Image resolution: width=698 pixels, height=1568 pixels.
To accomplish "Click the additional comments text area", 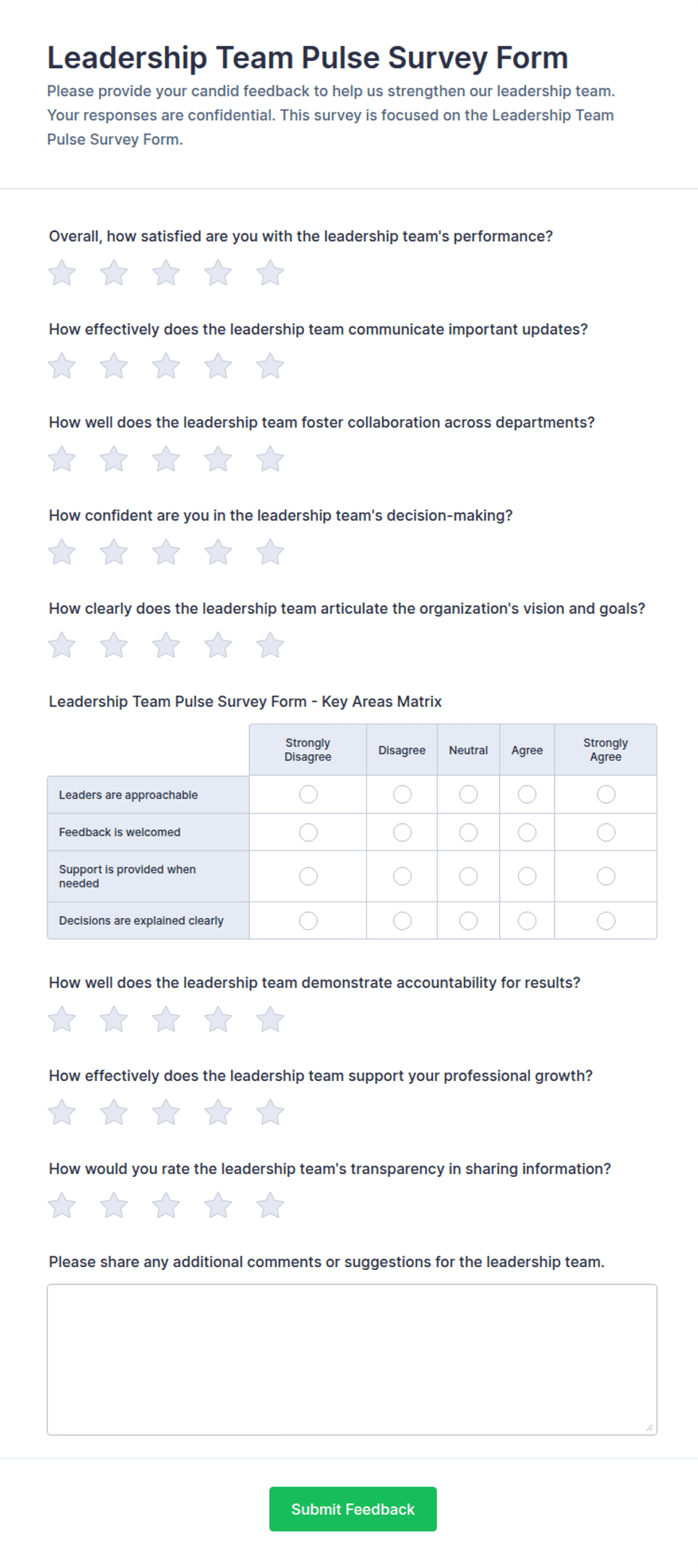I will point(352,1359).
